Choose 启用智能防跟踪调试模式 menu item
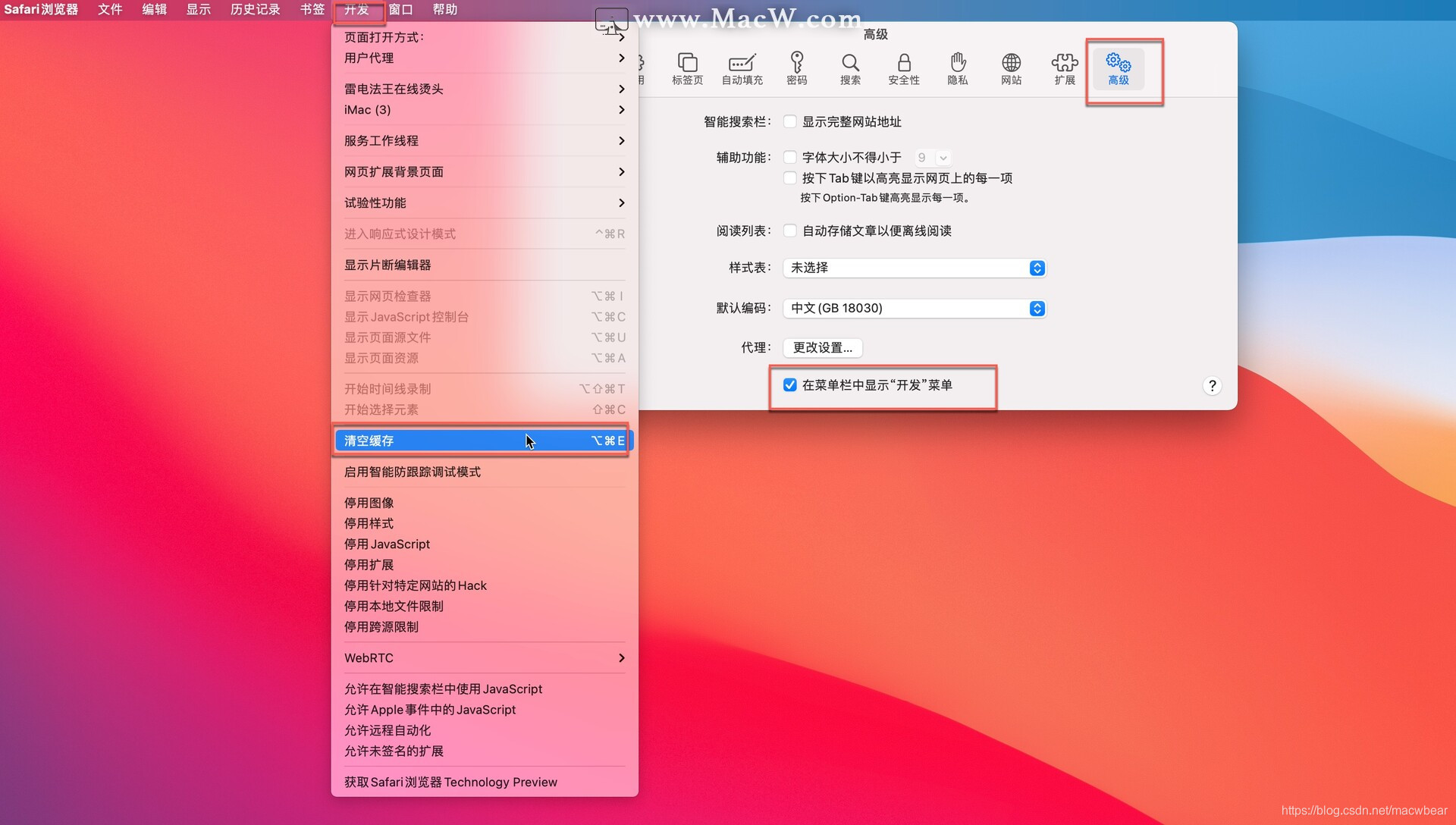1456x825 pixels. [x=485, y=472]
